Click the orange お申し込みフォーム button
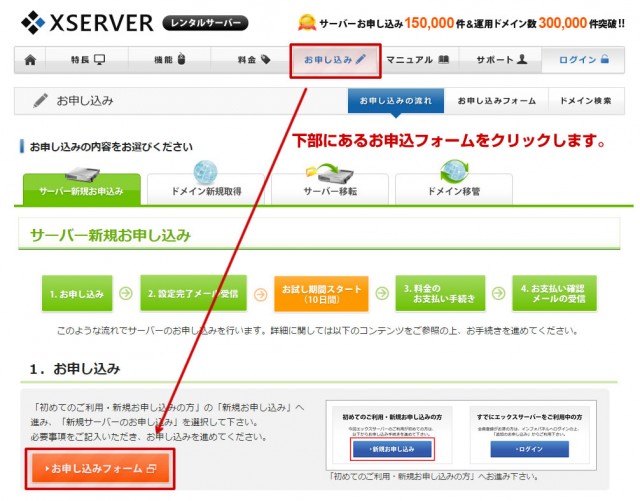The height and width of the screenshot is (501, 640). pyautogui.click(x=100, y=468)
